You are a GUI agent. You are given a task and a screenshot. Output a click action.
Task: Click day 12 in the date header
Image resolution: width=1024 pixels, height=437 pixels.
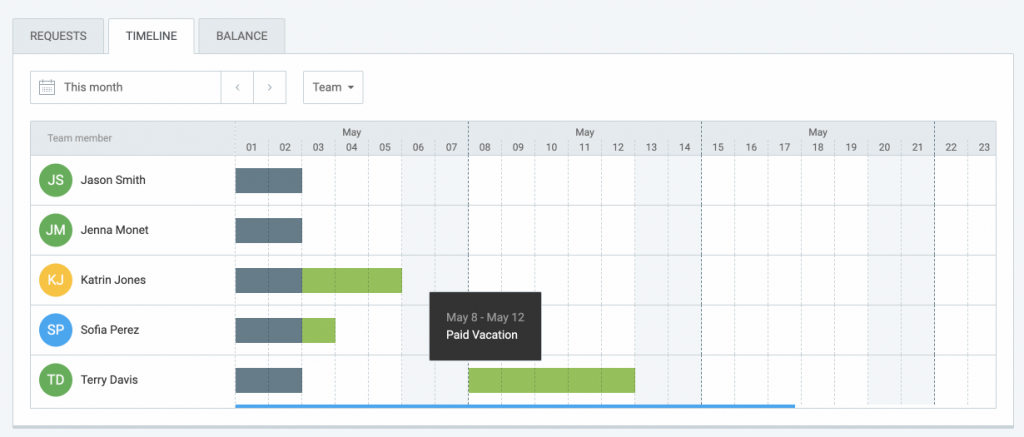click(x=618, y=148)
